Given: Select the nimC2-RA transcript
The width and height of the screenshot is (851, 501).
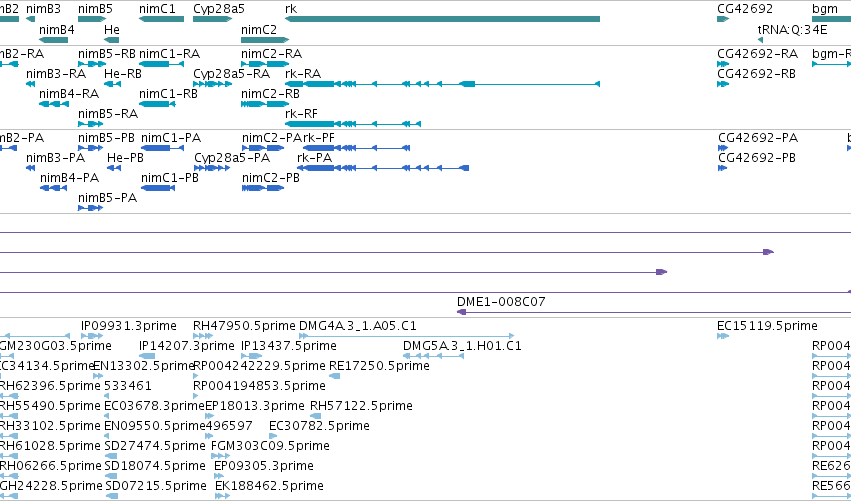Looking at the screenshot, I should (265, 64).
